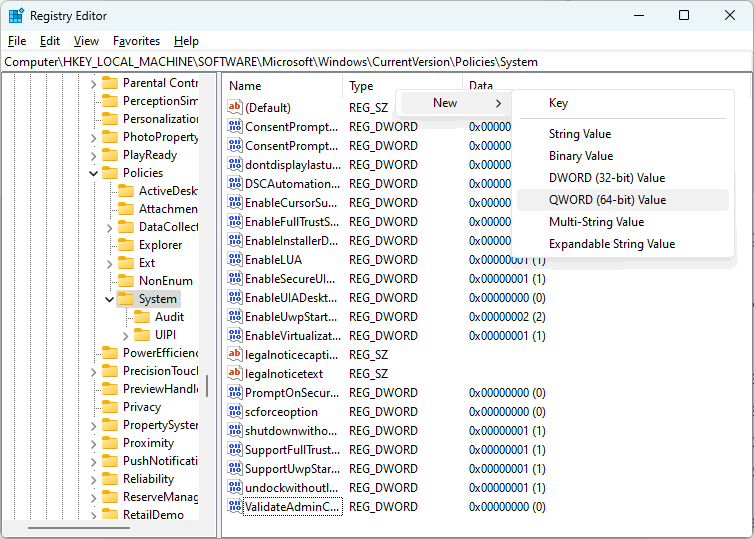Click the registry path address bar
The width and height of the screenshot is (754, 539).
tap(377, 62)
